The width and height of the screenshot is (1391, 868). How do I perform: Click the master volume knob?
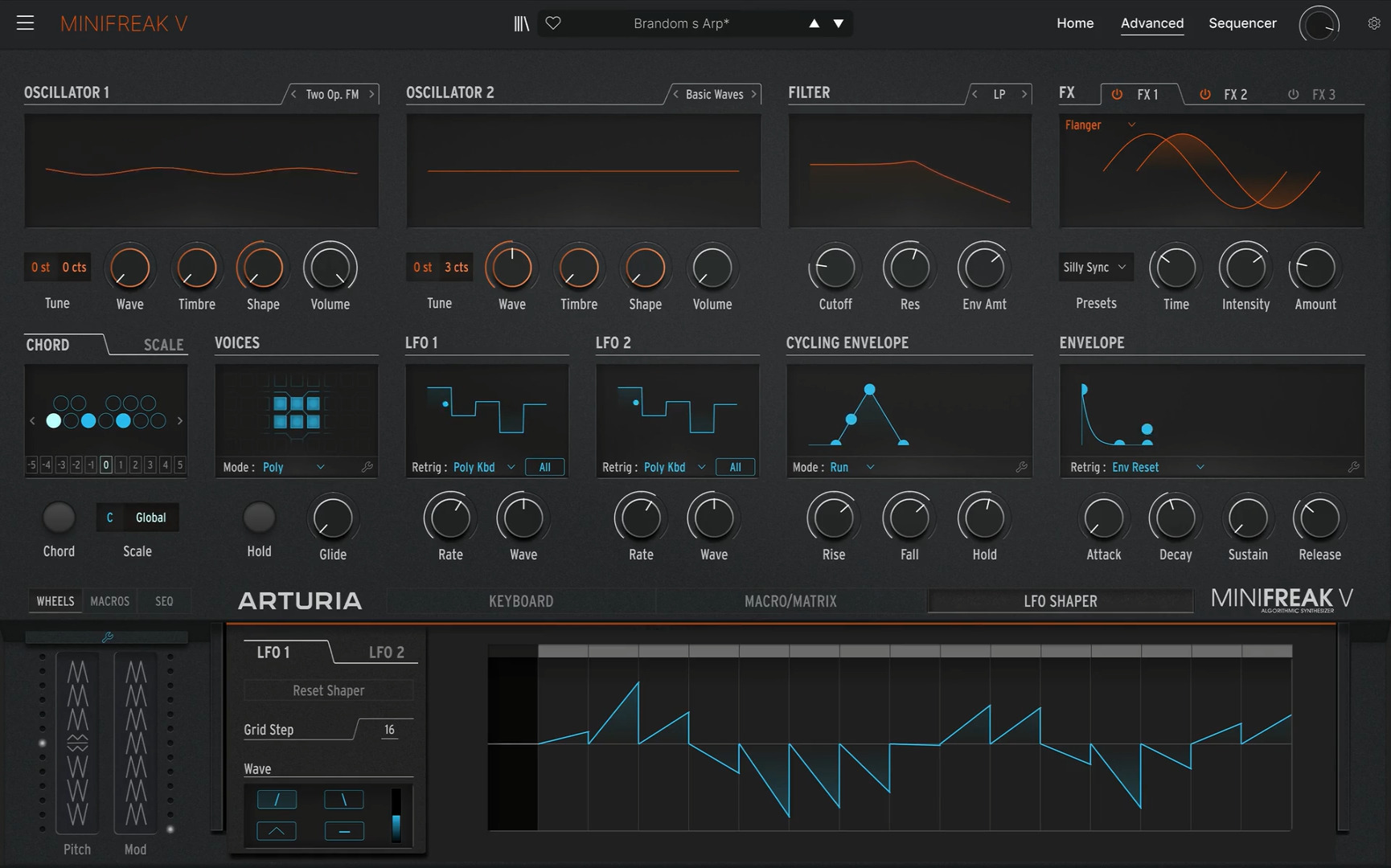click(1319, 25)
